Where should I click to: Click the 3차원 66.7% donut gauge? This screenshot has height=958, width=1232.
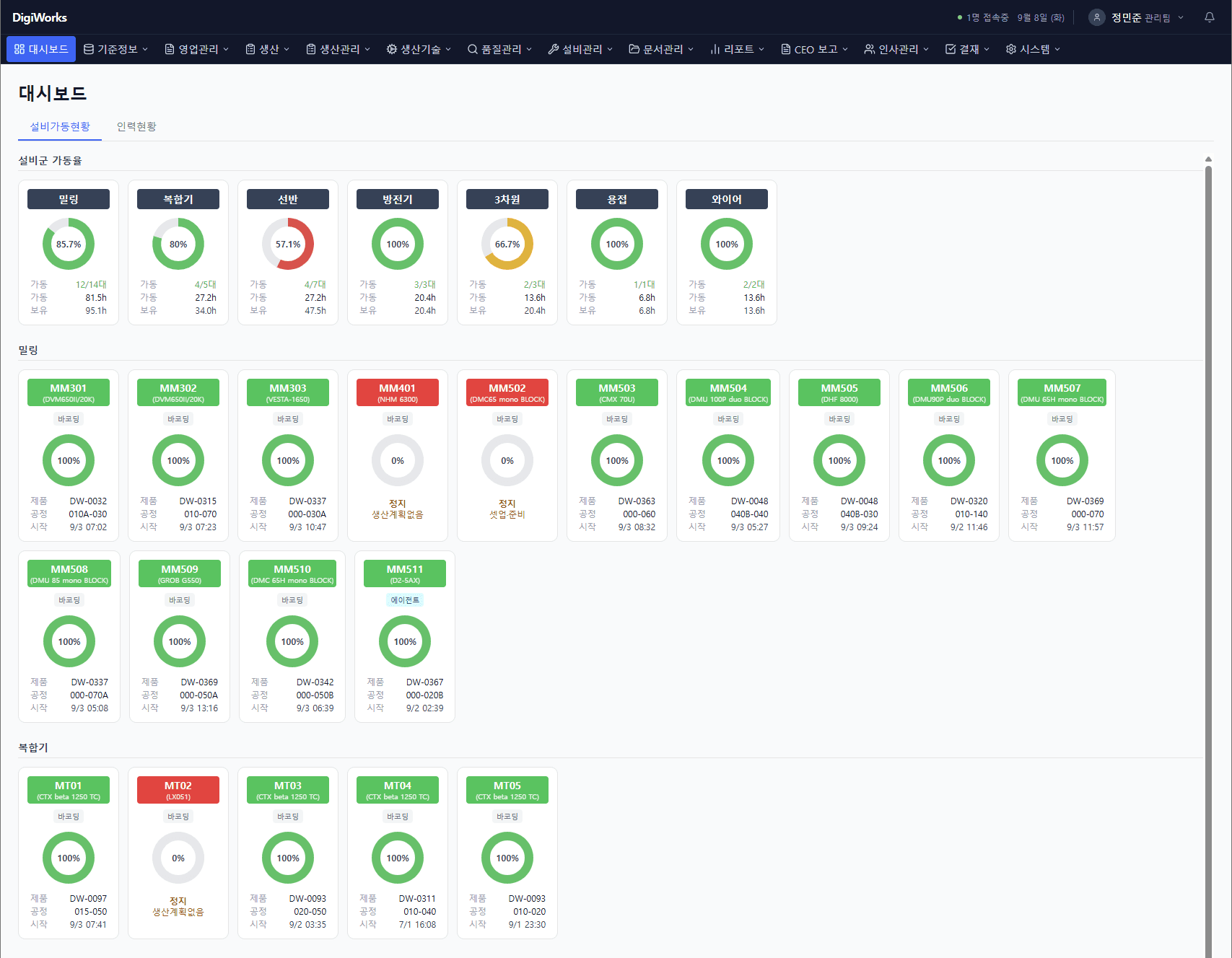507,244
